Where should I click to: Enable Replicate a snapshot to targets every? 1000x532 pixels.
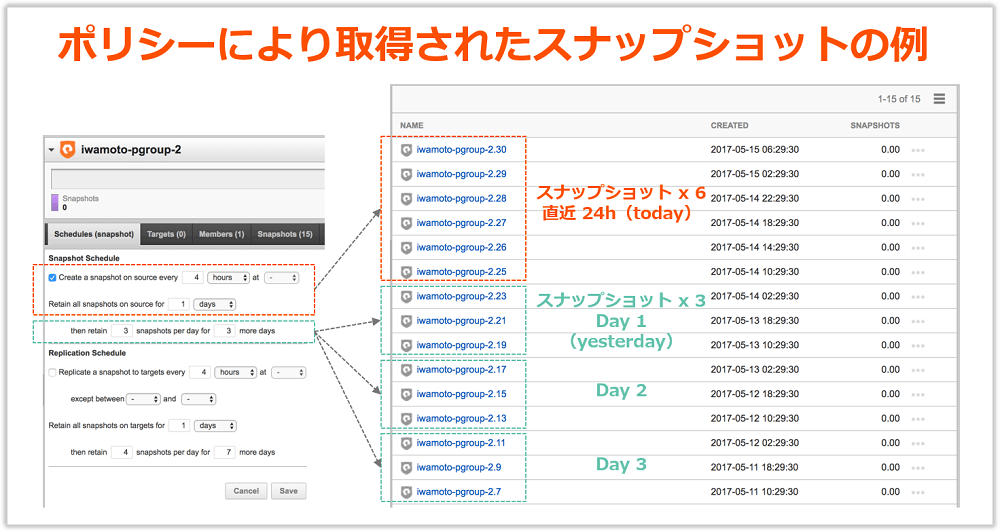tap(52, 373)
